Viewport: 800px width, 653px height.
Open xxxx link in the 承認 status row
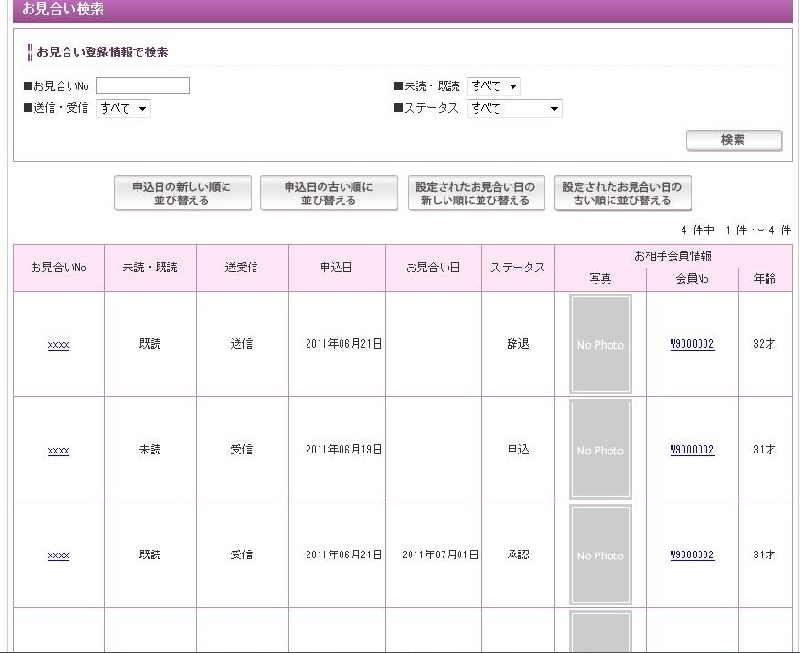click(x=58, y=556)
